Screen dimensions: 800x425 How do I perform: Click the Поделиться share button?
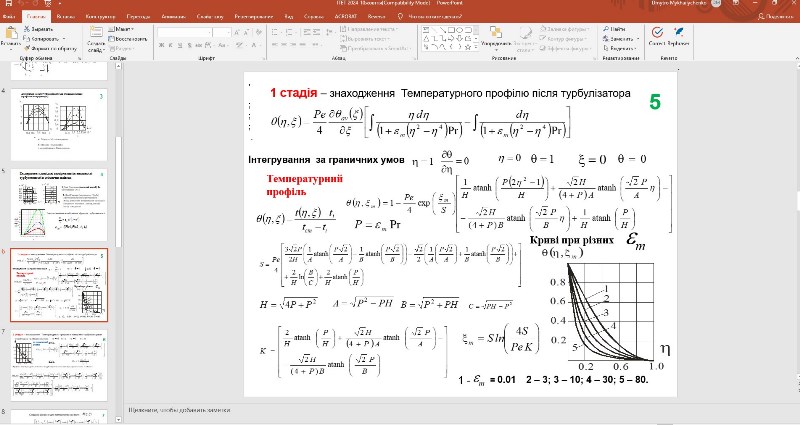pos(776,17)
